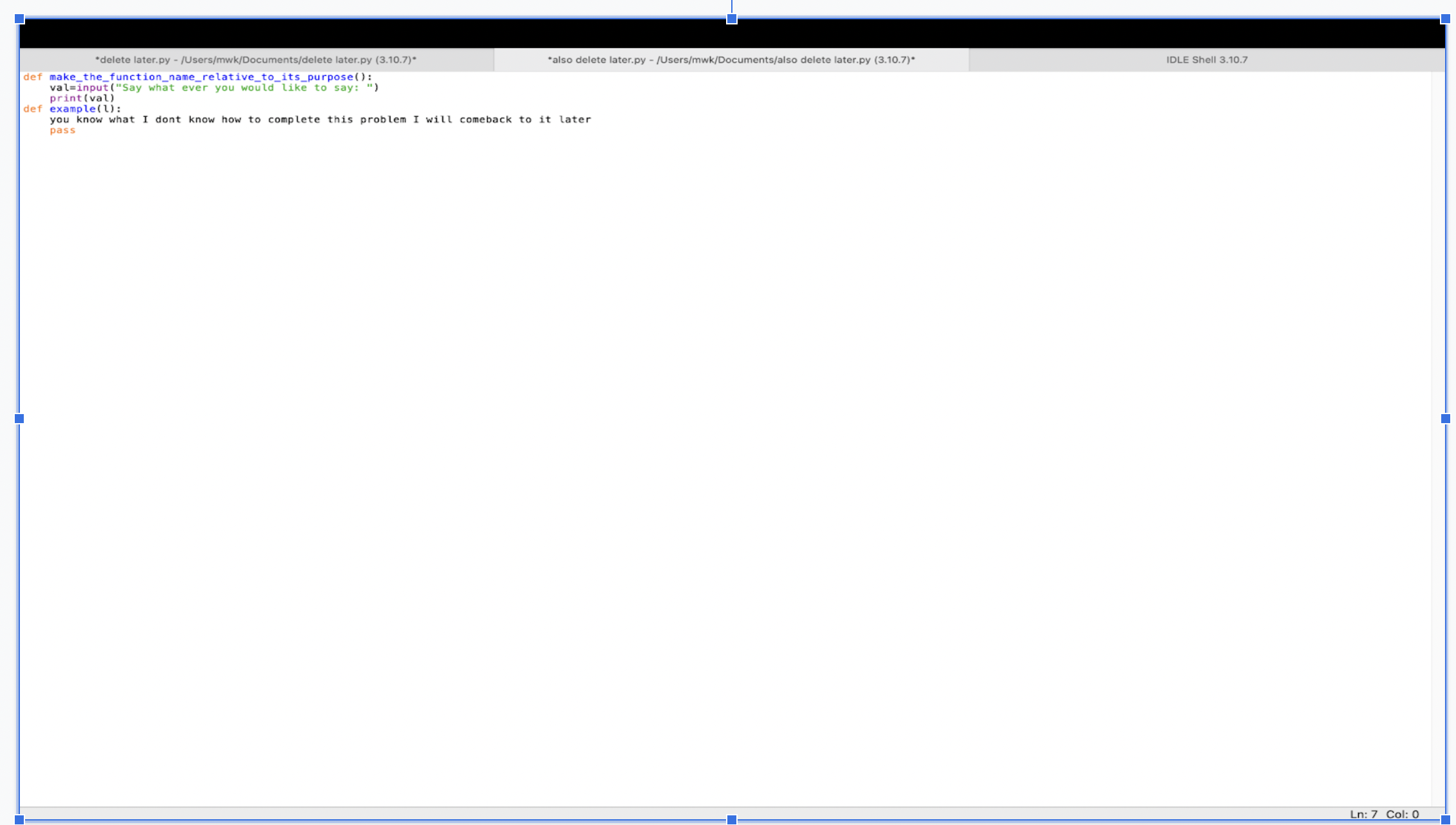Viewport: 1456px width, 825px height.
Task: Click the def keyword on the first line
Action: pos(32,77)
